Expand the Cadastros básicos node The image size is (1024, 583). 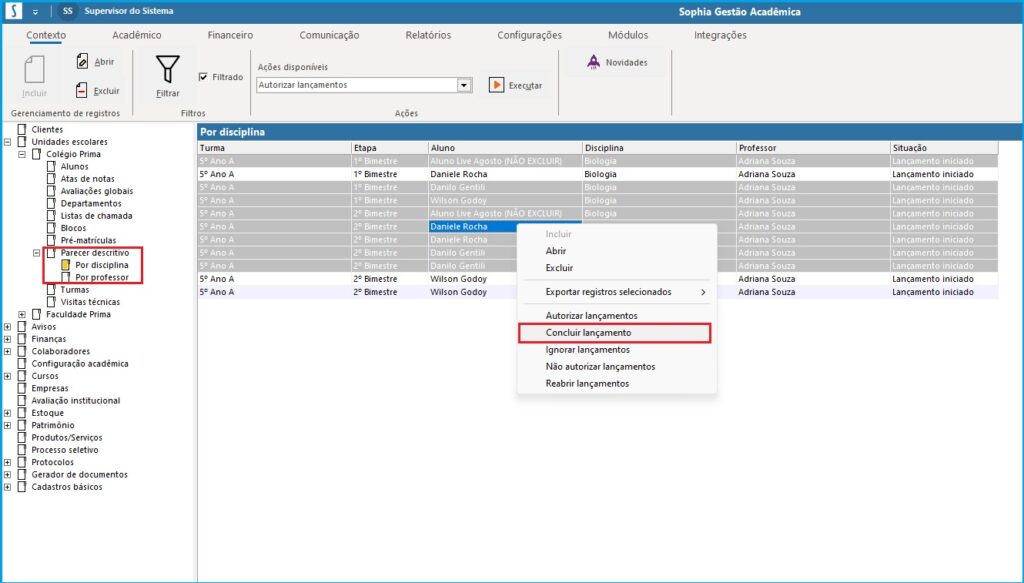point(7,487)
